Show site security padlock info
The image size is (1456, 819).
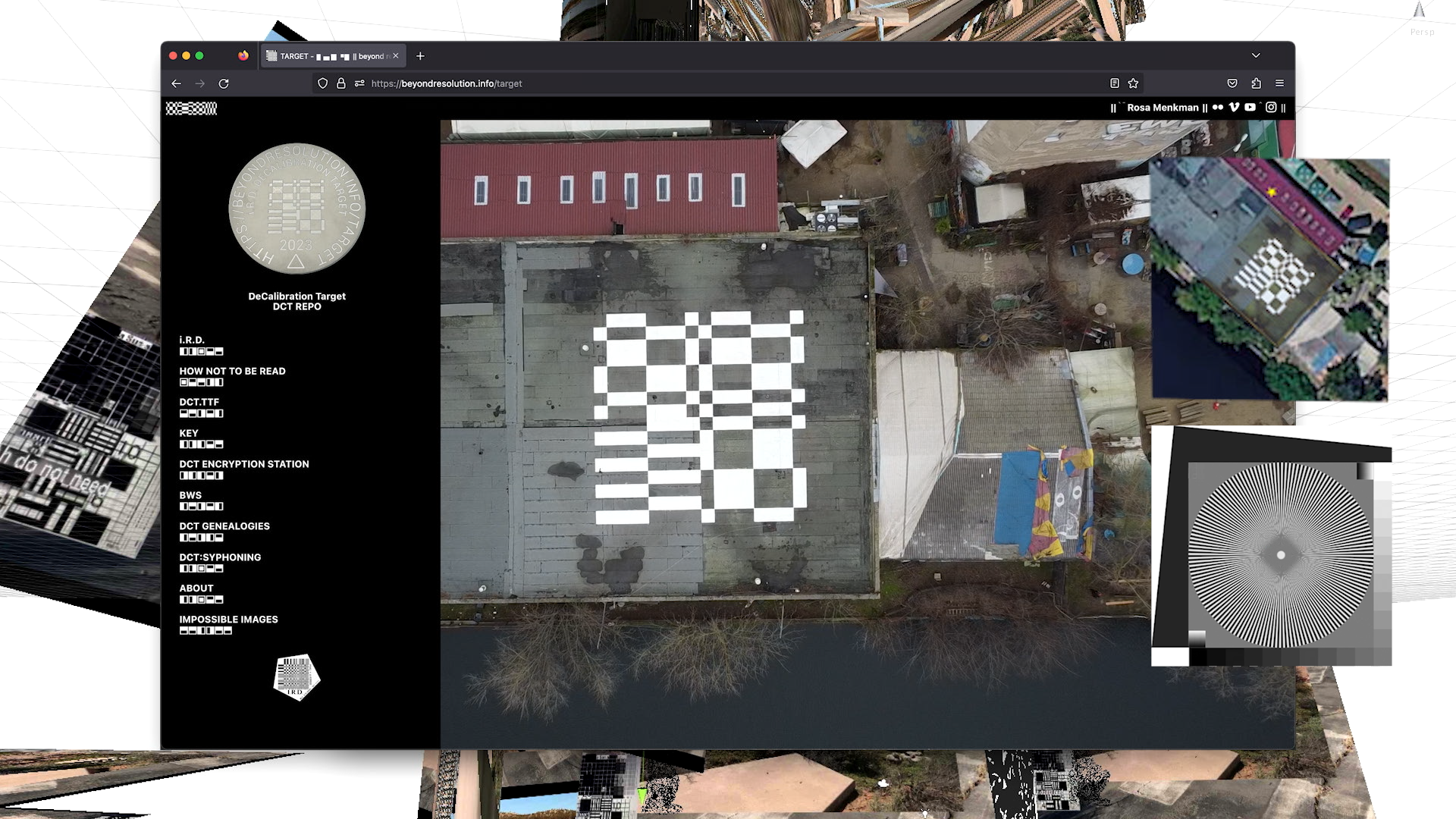click(x=341, y=83)
